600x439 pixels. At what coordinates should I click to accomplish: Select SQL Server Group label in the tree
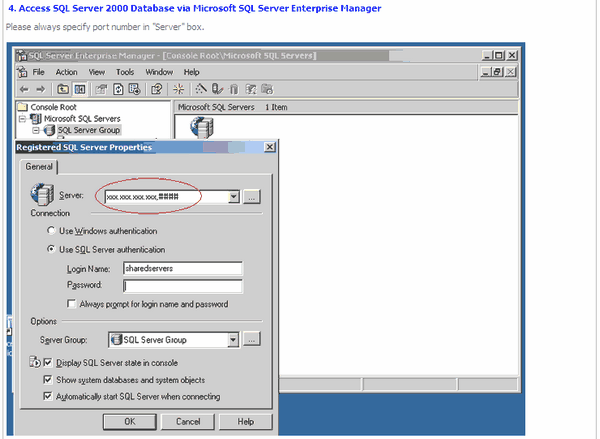(x=89, y=130)
